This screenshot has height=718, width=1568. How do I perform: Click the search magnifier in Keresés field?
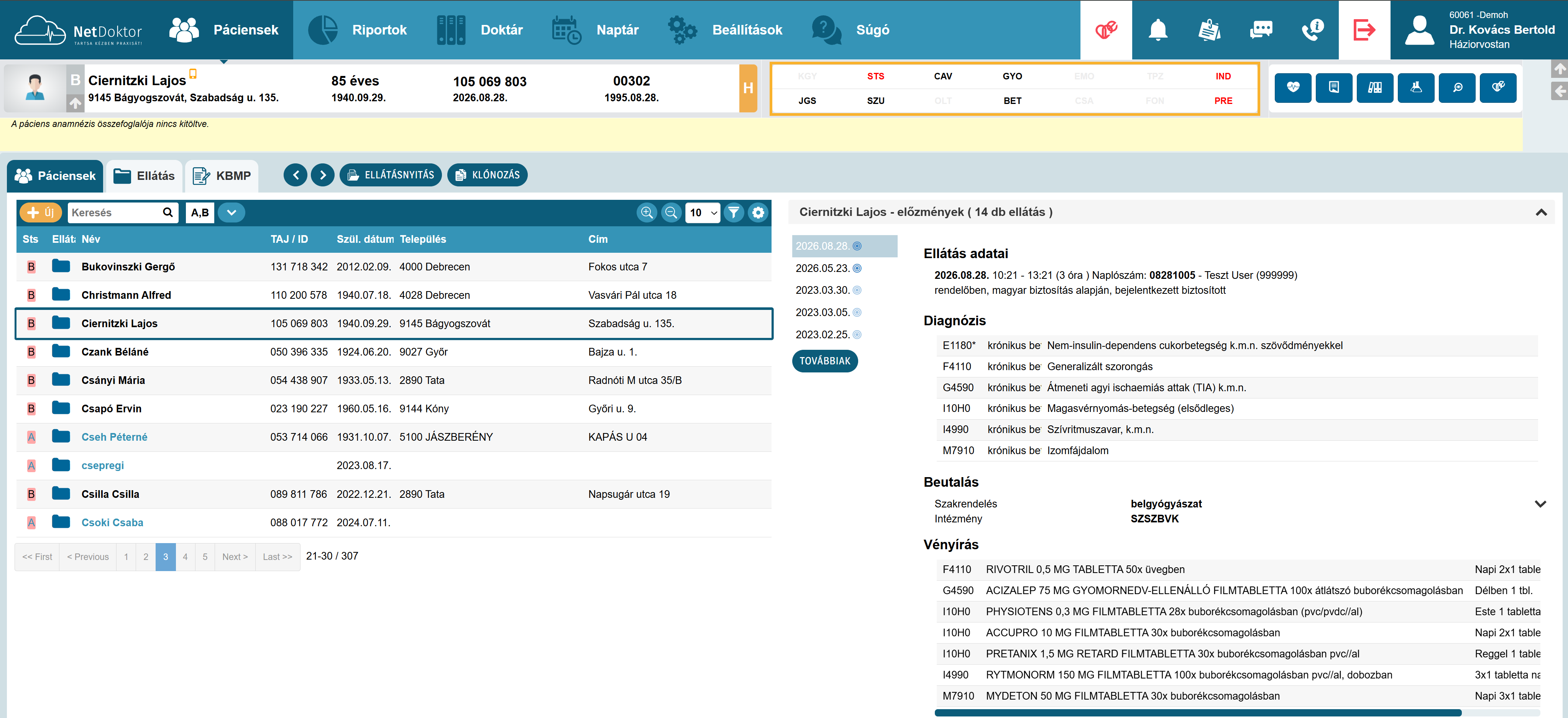(167, 212)
